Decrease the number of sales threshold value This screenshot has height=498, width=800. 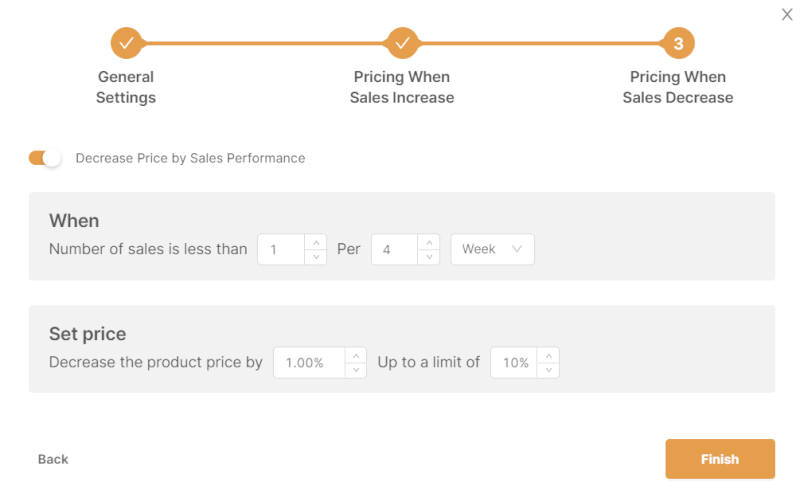[x=316, y=257]
